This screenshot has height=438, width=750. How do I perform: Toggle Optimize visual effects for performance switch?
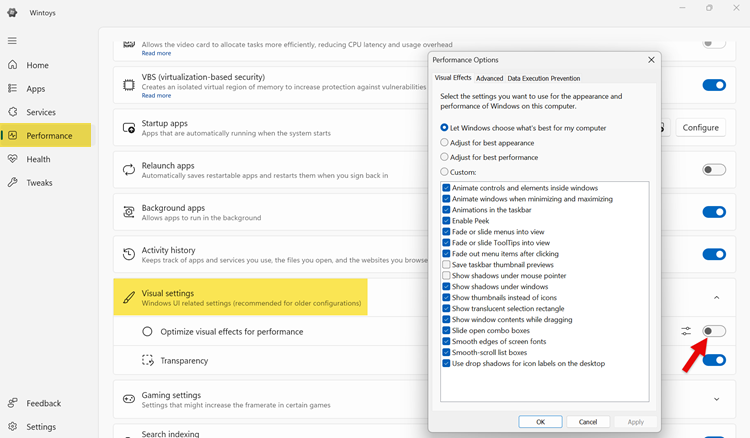click(x=713, y=331)
